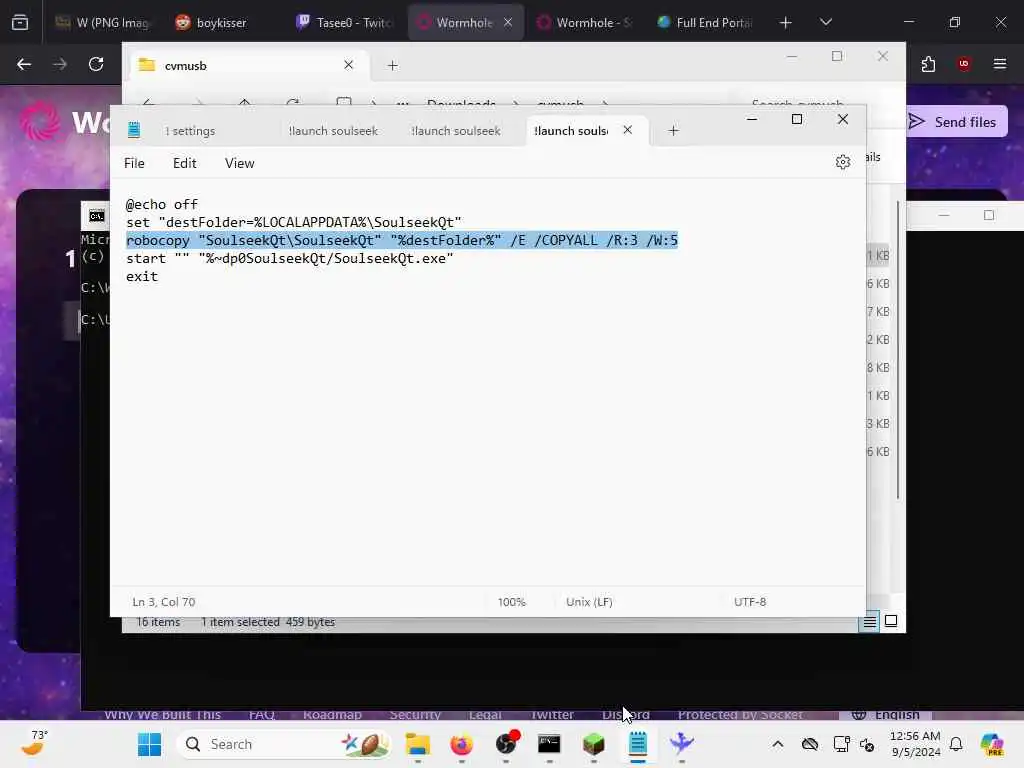Open the browser tab overview icon

(20, 23)
